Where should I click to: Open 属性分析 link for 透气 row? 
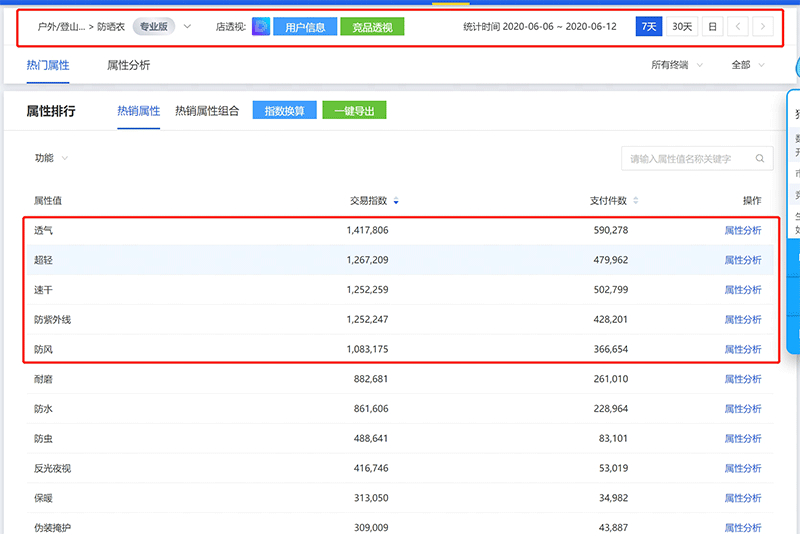(742, 231)
